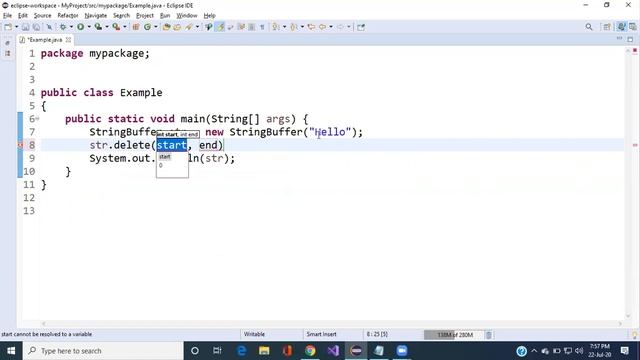The width and height of the screenshot is (640, 360).
Task: Open the Coverage dropdown arrow
Action: click(107, 27)
